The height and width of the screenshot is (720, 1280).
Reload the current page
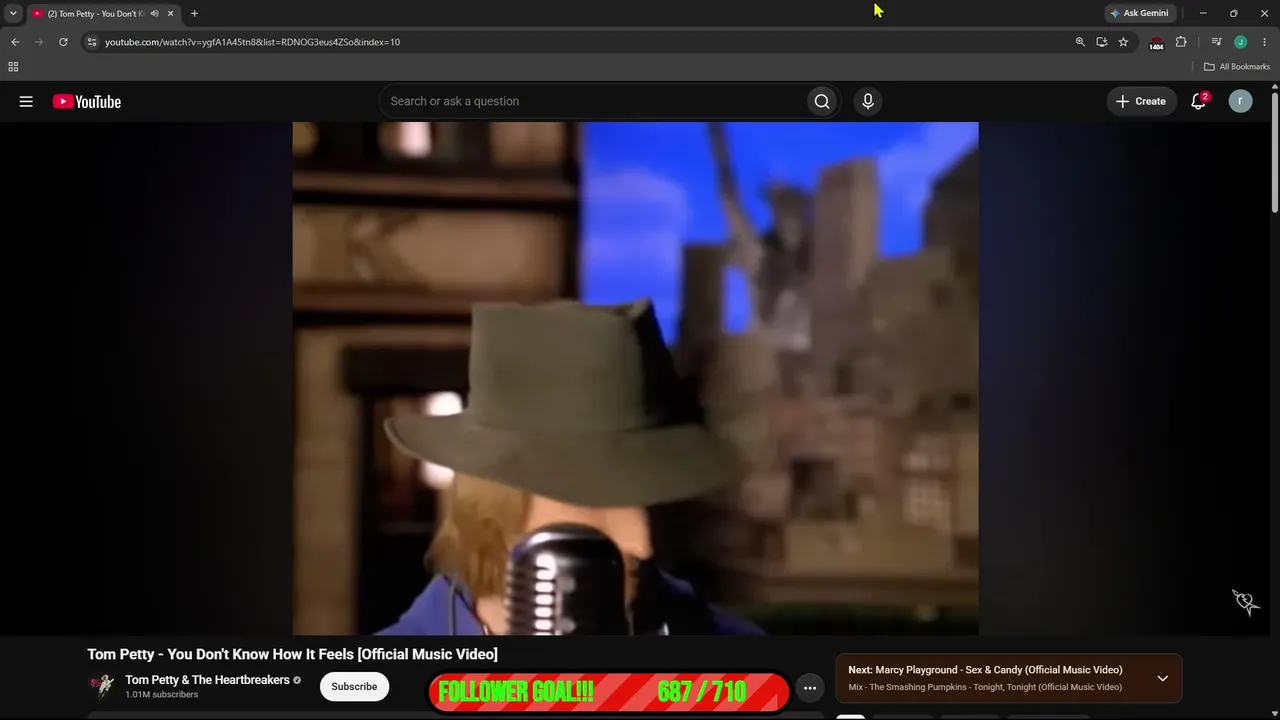point(63,42)
